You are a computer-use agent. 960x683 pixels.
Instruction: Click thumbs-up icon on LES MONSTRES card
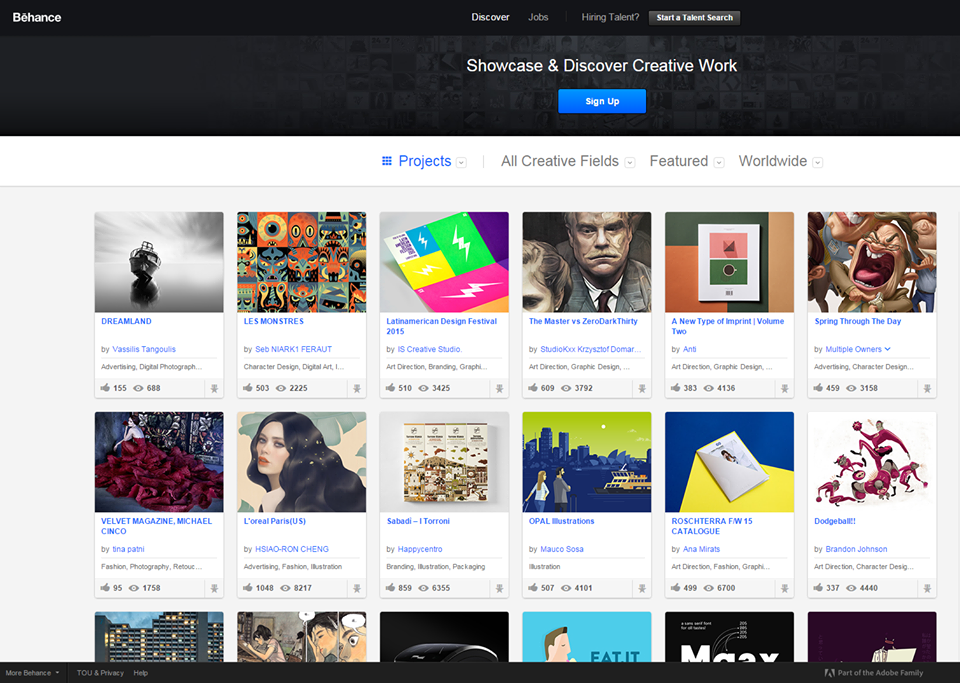[248, 387]
